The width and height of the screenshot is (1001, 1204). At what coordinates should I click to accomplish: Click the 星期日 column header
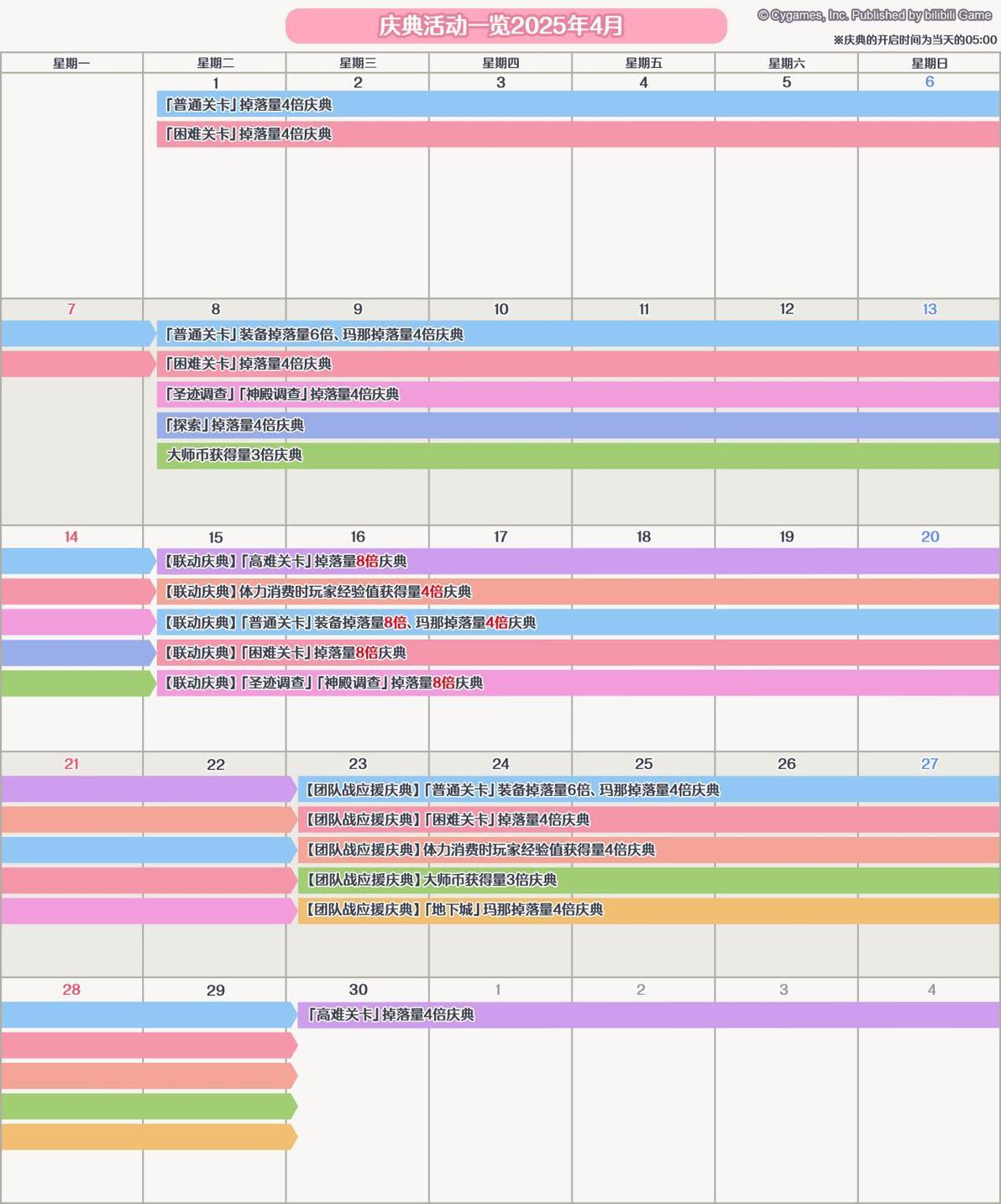coord(929,63)
